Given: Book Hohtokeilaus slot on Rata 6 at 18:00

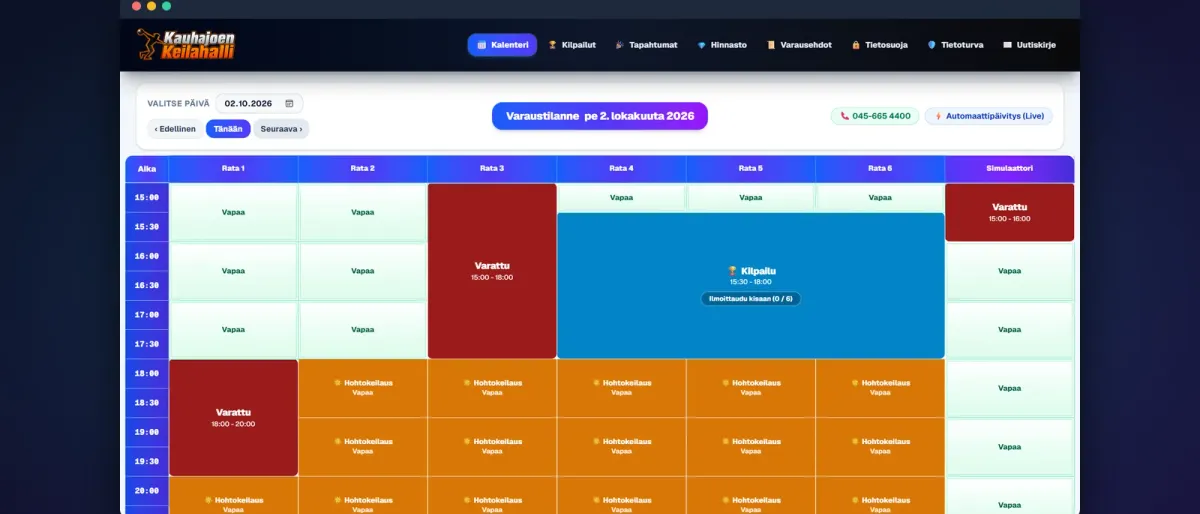Looking at the screenshot, I should pos(880,388).
